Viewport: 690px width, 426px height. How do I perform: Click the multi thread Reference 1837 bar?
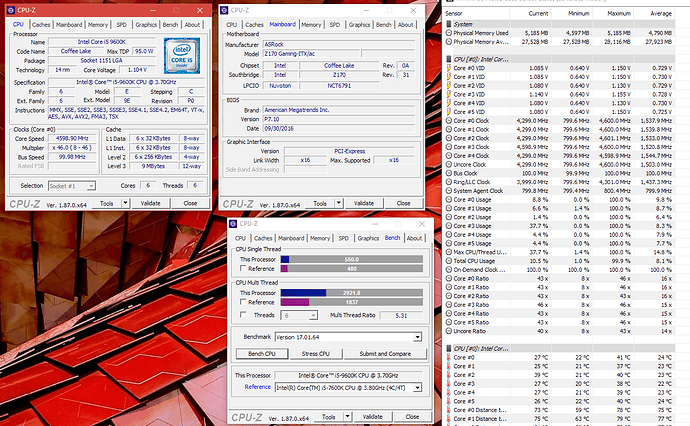(352, 302)
